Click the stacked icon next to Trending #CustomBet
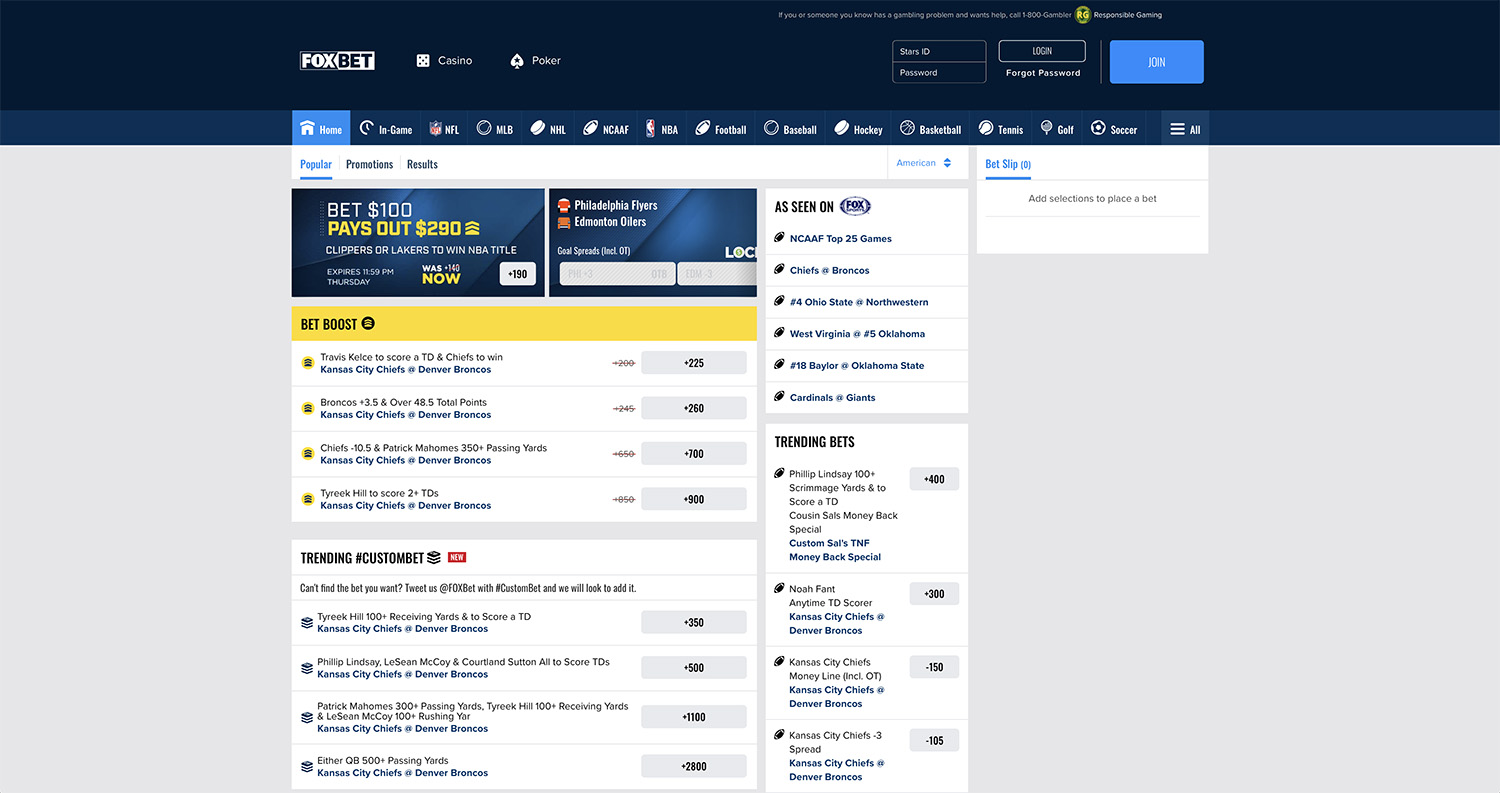Screen dimensions: 1500x793 point(434,557)
